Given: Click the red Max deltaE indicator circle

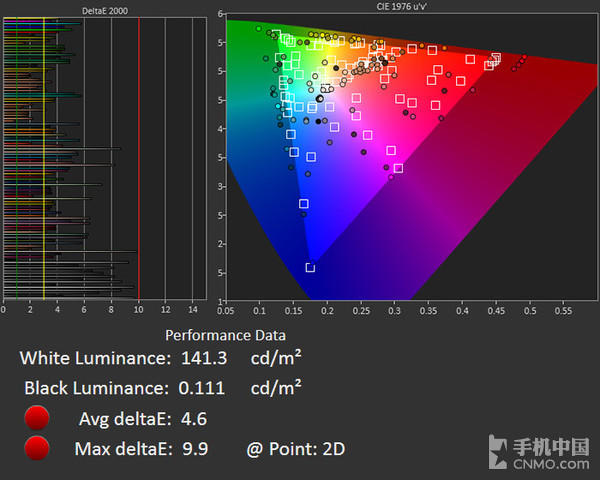Looking at the screenshot, I should click(37, 448).
